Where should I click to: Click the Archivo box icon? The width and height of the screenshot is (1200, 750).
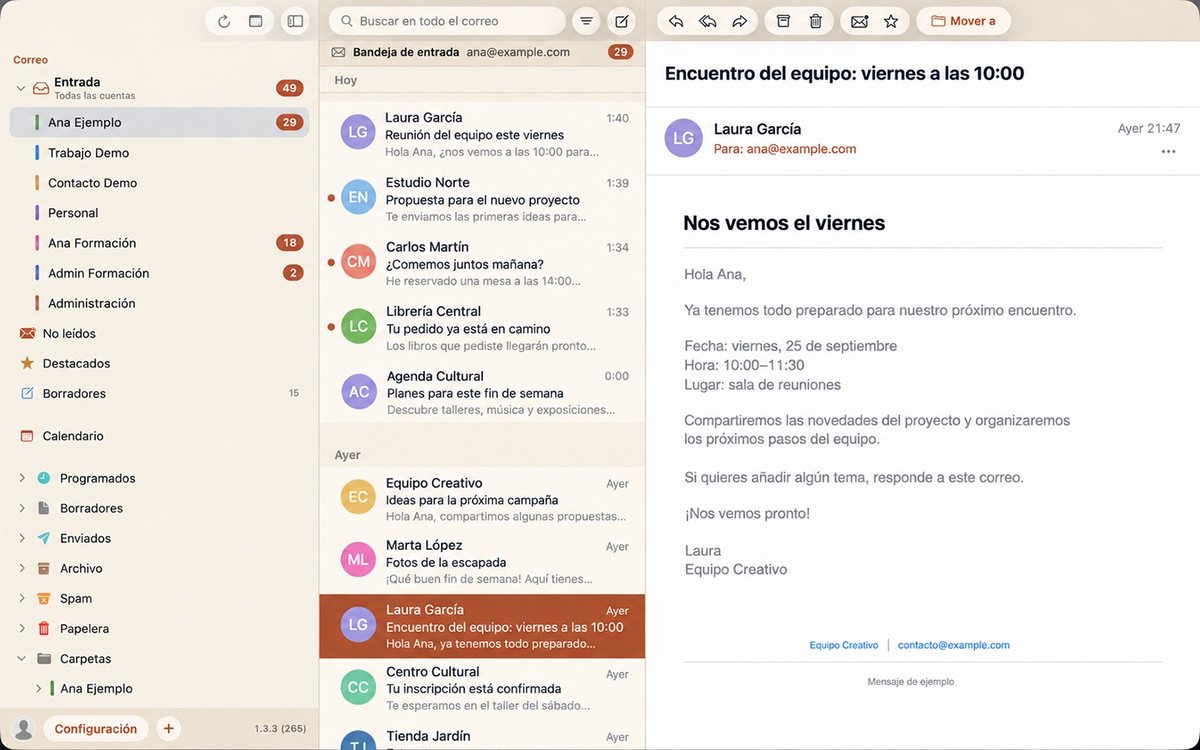tap(44, 568)
